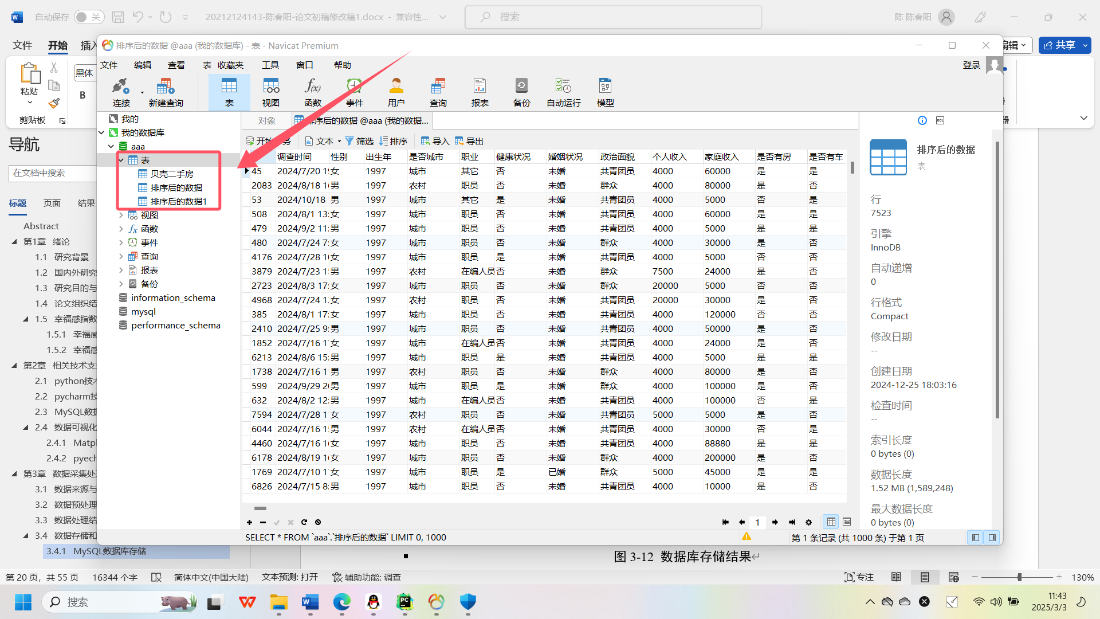Viewport: 1100px width, 619px height.
Task: Open the 连接 connection tool in Navicat
Action: click(x=121, y=92)
